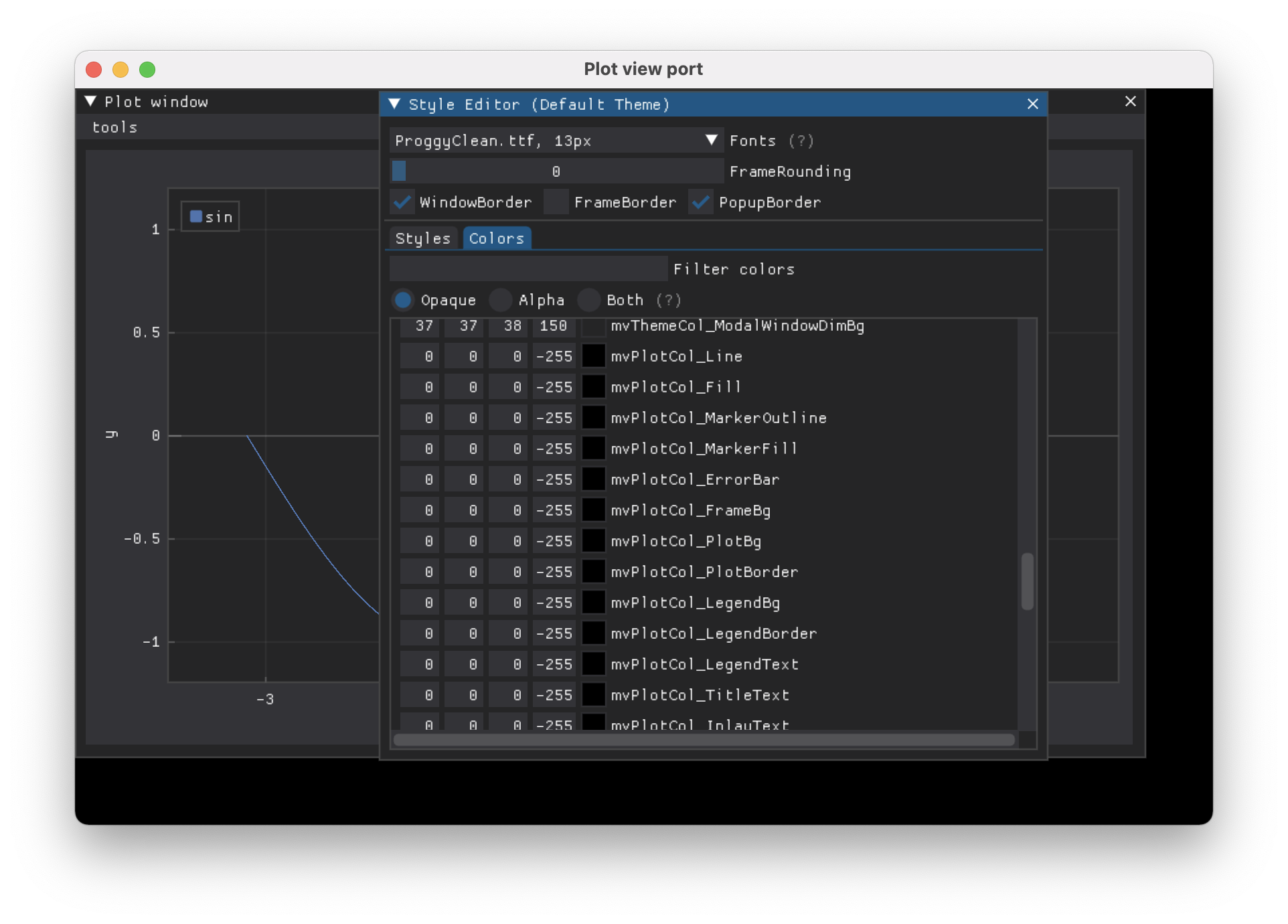Open the mvPlotCol_Fill color swatch
Viewport: 1288px width, 924px height.
click(x=593, y=387)
